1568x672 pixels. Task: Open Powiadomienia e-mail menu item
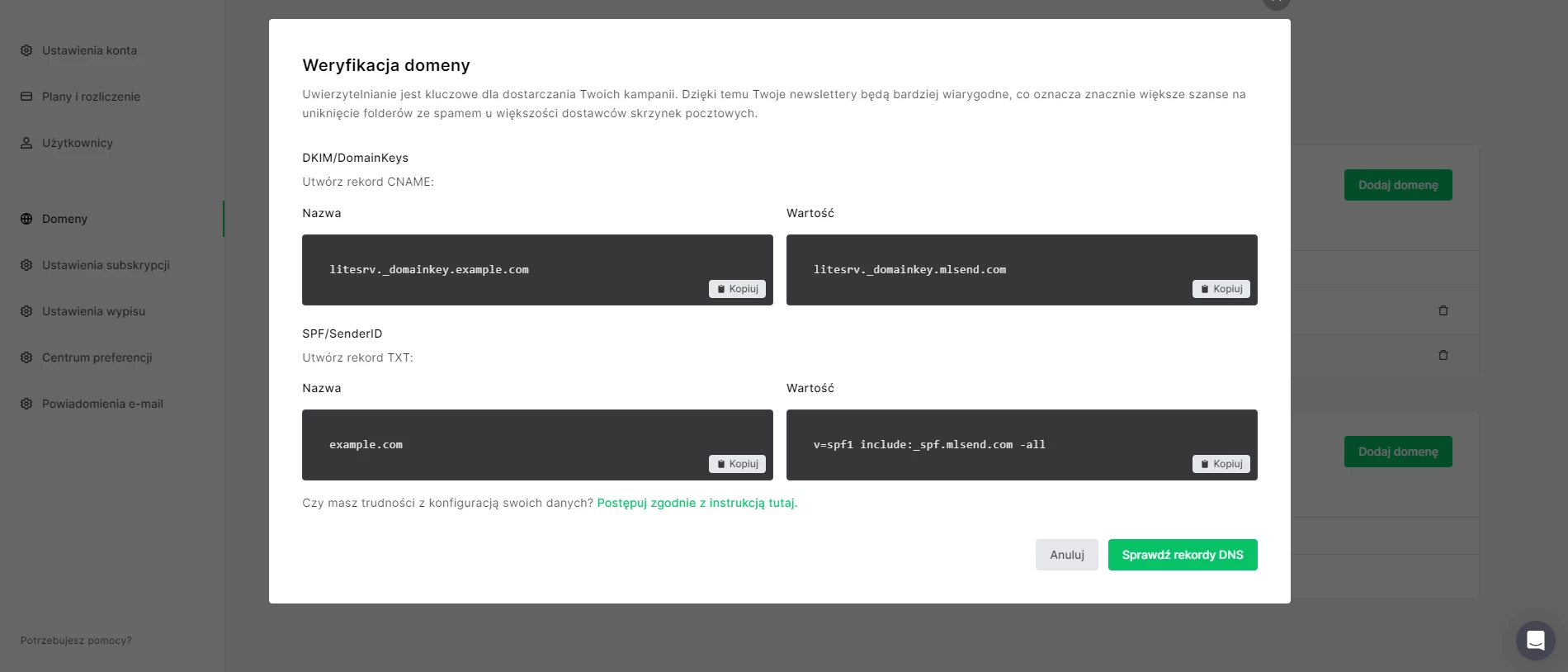pyautogui.click(x=102, y=404)
